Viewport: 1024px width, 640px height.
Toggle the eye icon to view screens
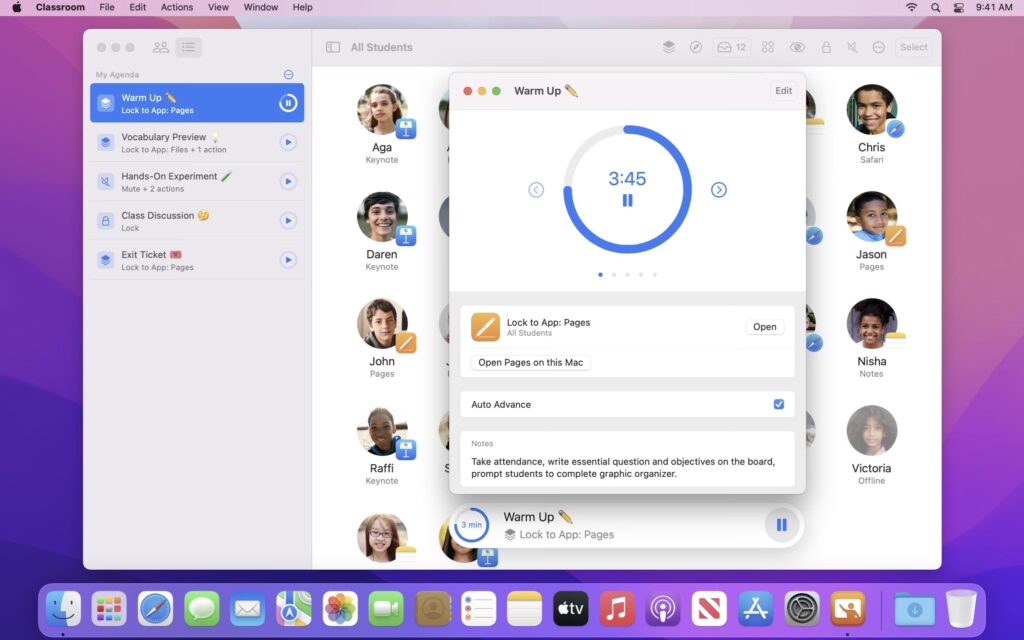point(797,47)
